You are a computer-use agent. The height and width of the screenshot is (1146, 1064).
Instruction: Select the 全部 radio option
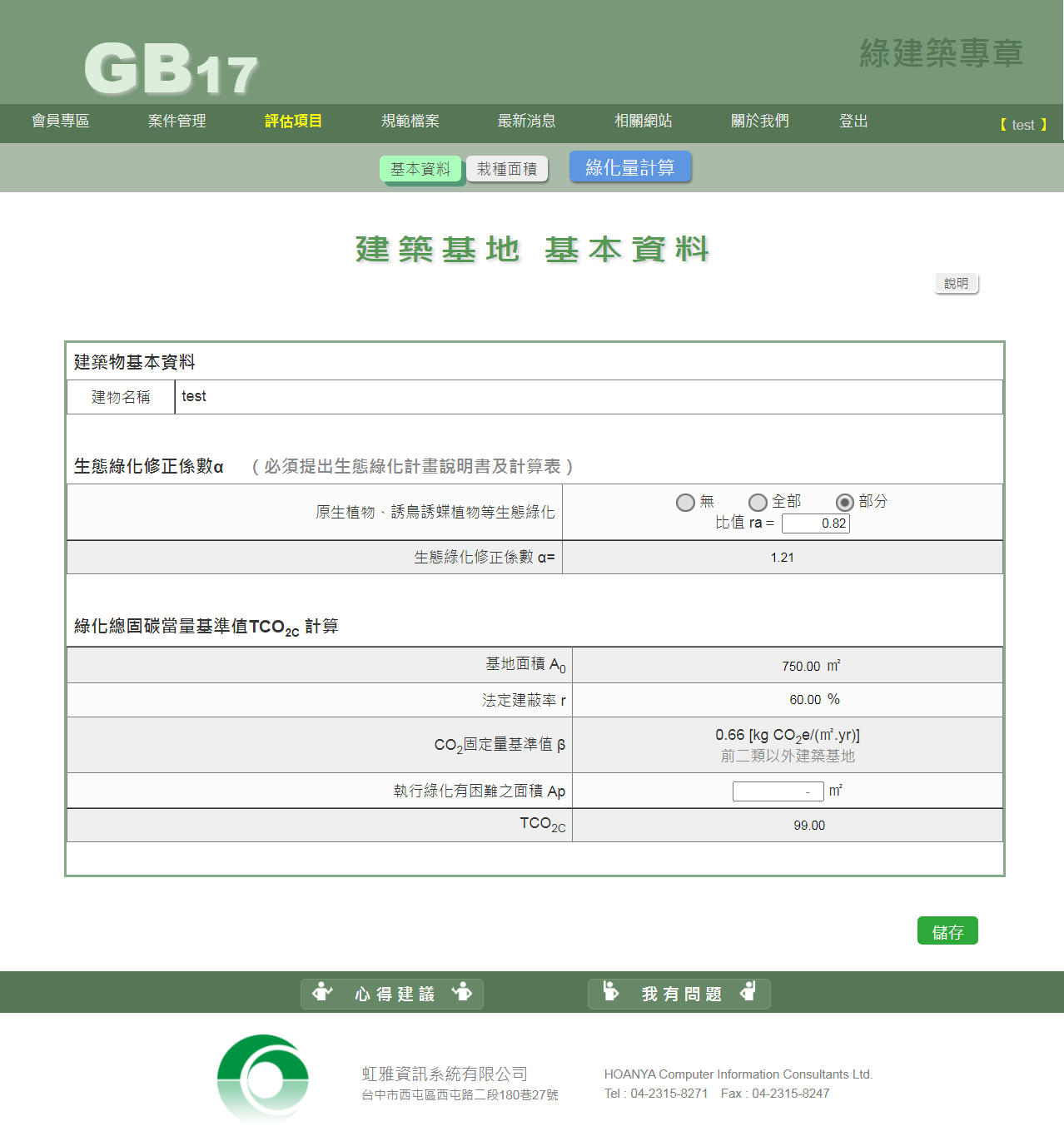click(758, 503)
